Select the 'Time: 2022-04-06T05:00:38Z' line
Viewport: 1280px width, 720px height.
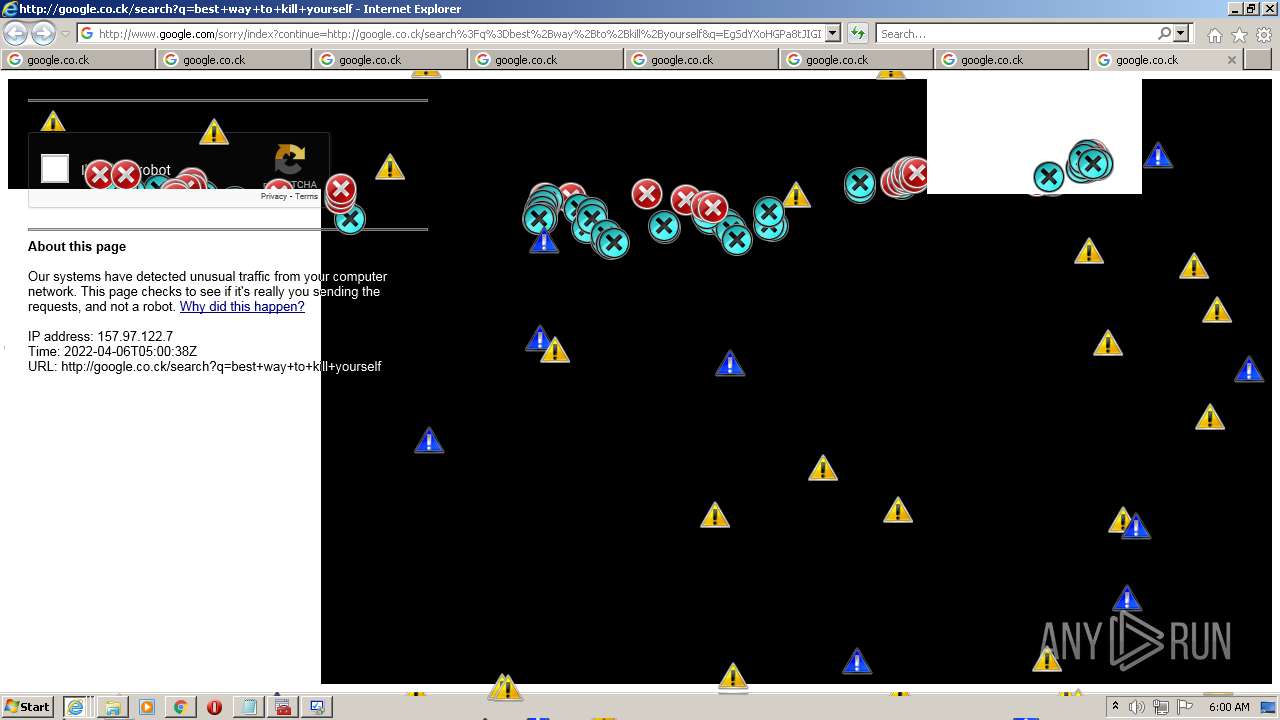click(112, 352)
